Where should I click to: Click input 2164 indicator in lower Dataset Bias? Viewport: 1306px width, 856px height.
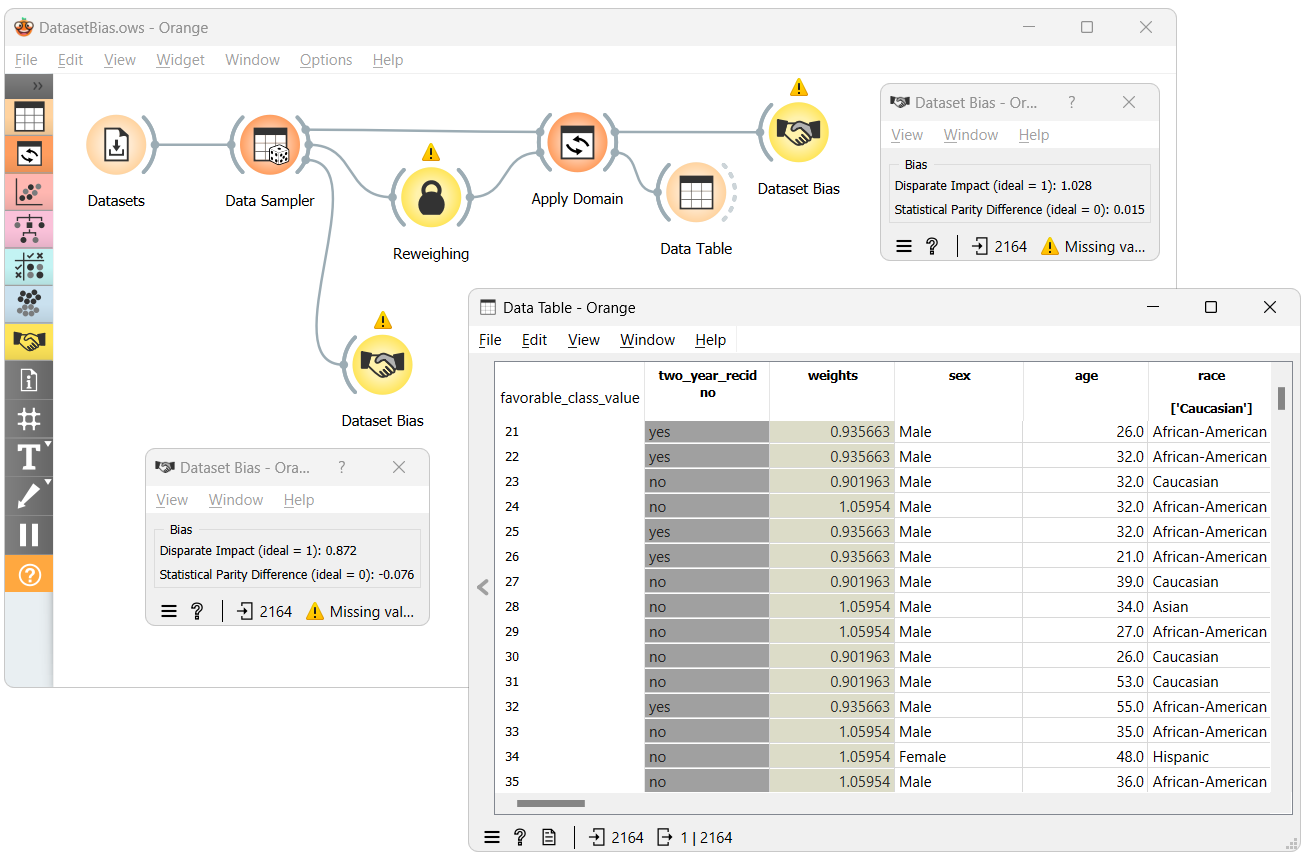[265, 611]
